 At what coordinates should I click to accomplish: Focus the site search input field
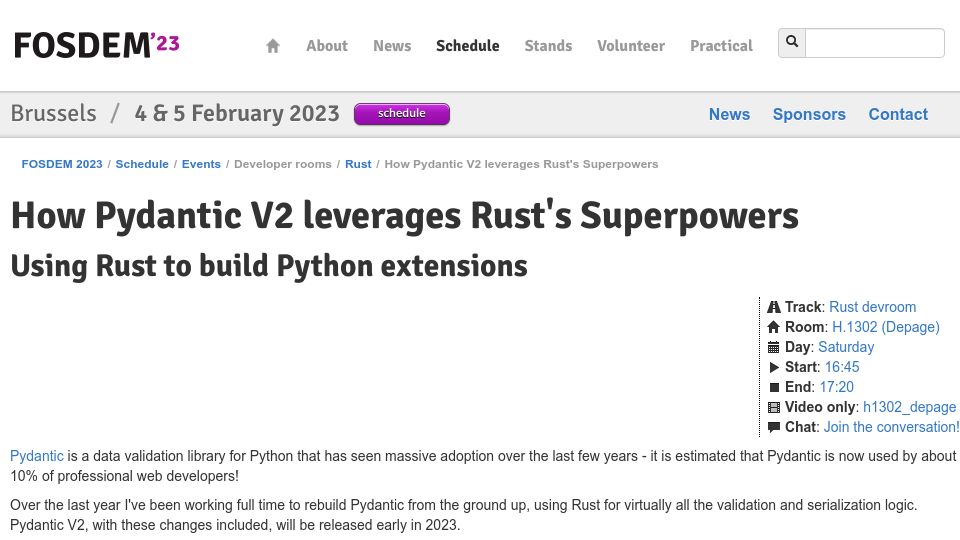875,43
